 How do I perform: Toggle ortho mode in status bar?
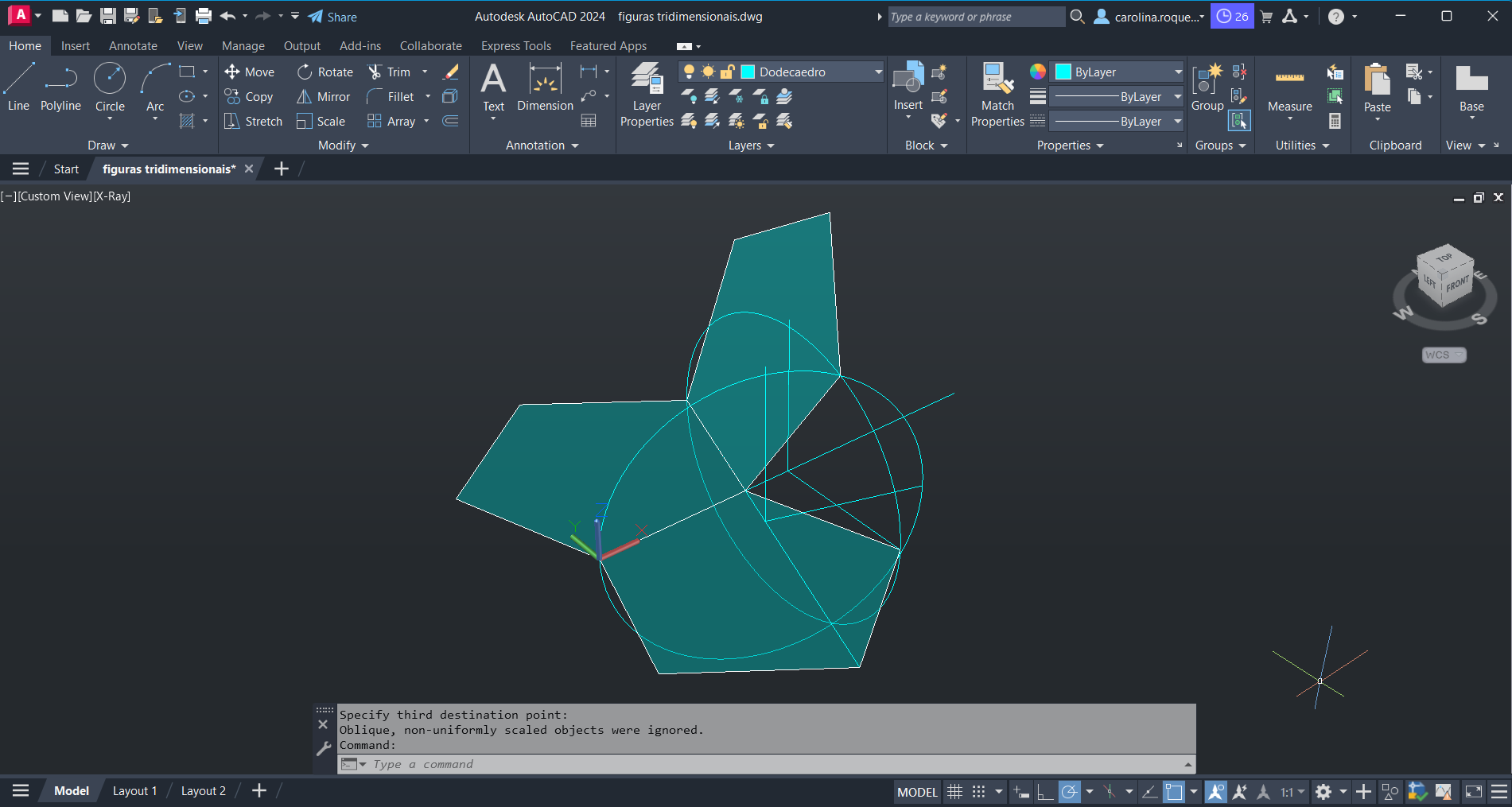tap(1045, 792)
